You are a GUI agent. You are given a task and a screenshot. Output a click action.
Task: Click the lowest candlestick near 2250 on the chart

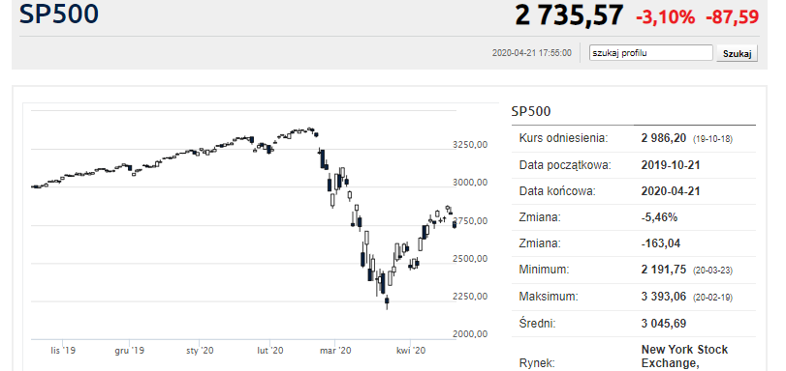pyautogui.click(x=387, y=301)
